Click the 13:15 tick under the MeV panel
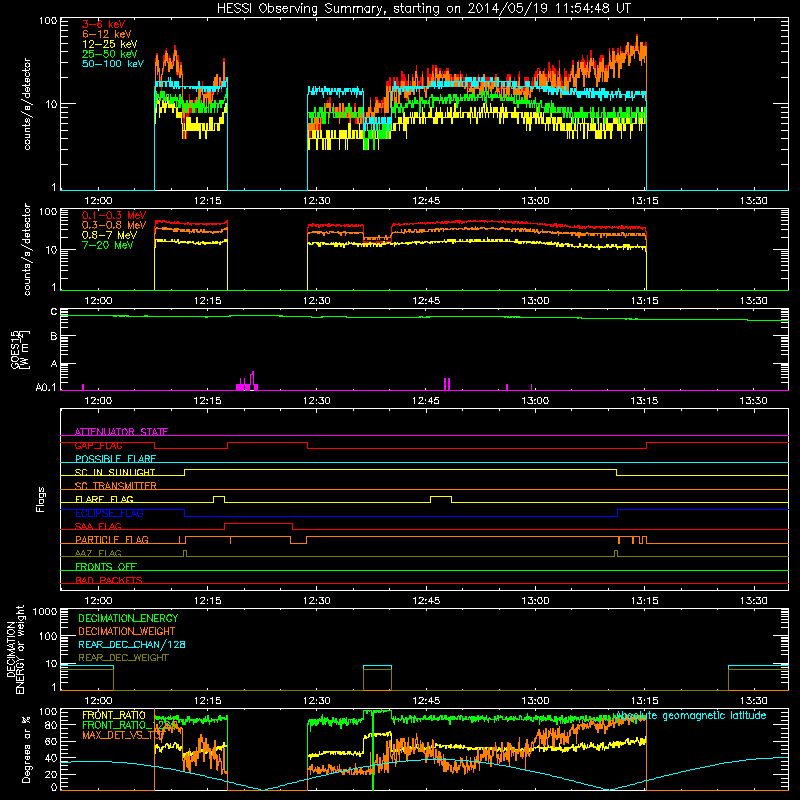This screenshot has height=800, width=800. coord(644,301)
